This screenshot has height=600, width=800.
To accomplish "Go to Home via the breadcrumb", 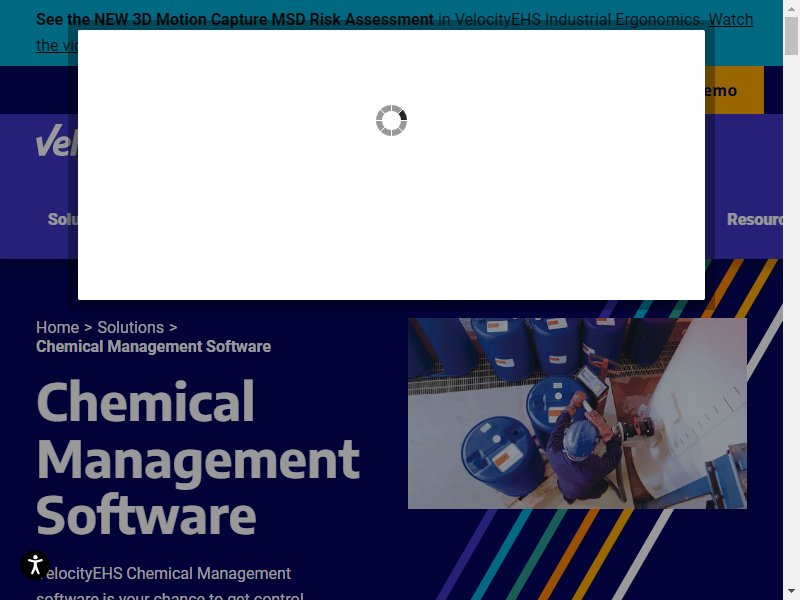I will pos(58,327).
